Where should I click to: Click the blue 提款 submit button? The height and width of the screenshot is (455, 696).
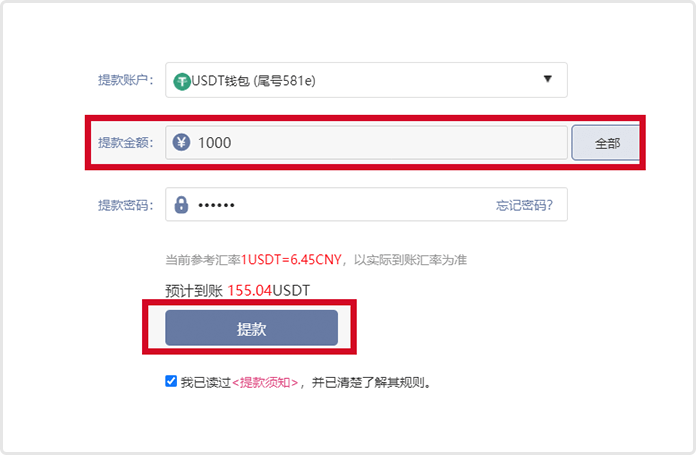pyautogui.click(x=251, y=328)
